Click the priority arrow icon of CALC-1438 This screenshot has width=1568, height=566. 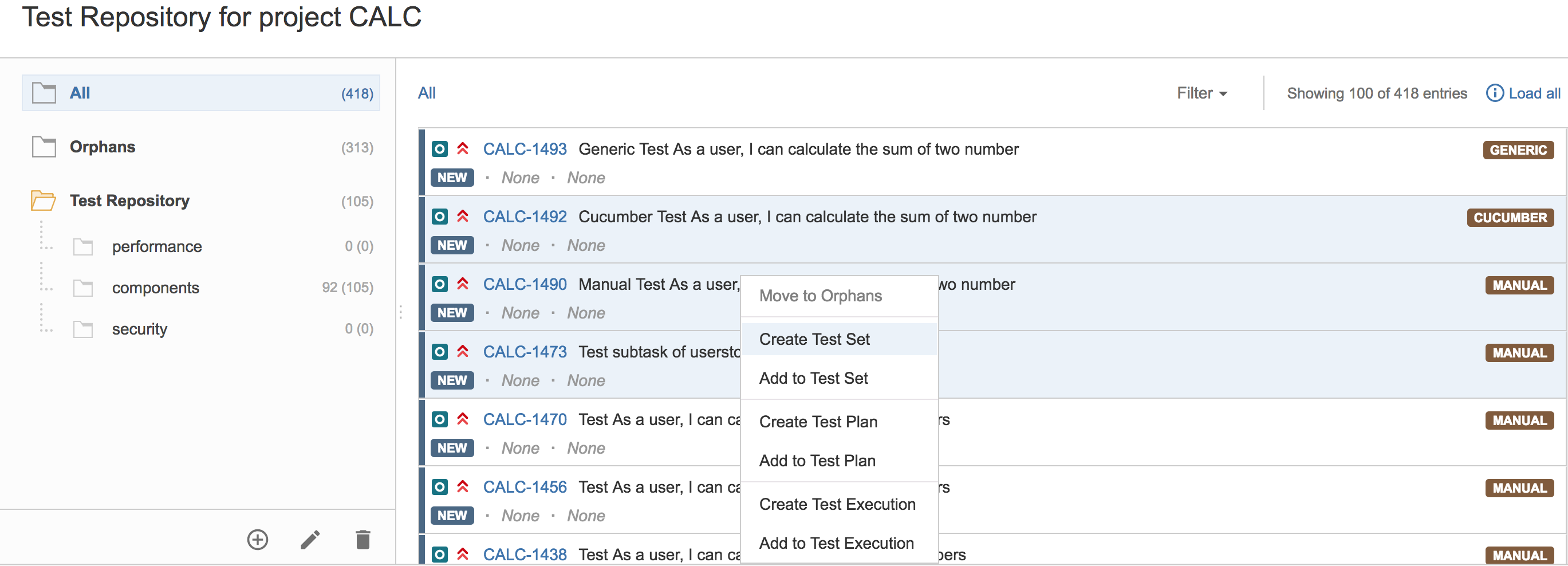pyautogui.click(x=463, y=554)
